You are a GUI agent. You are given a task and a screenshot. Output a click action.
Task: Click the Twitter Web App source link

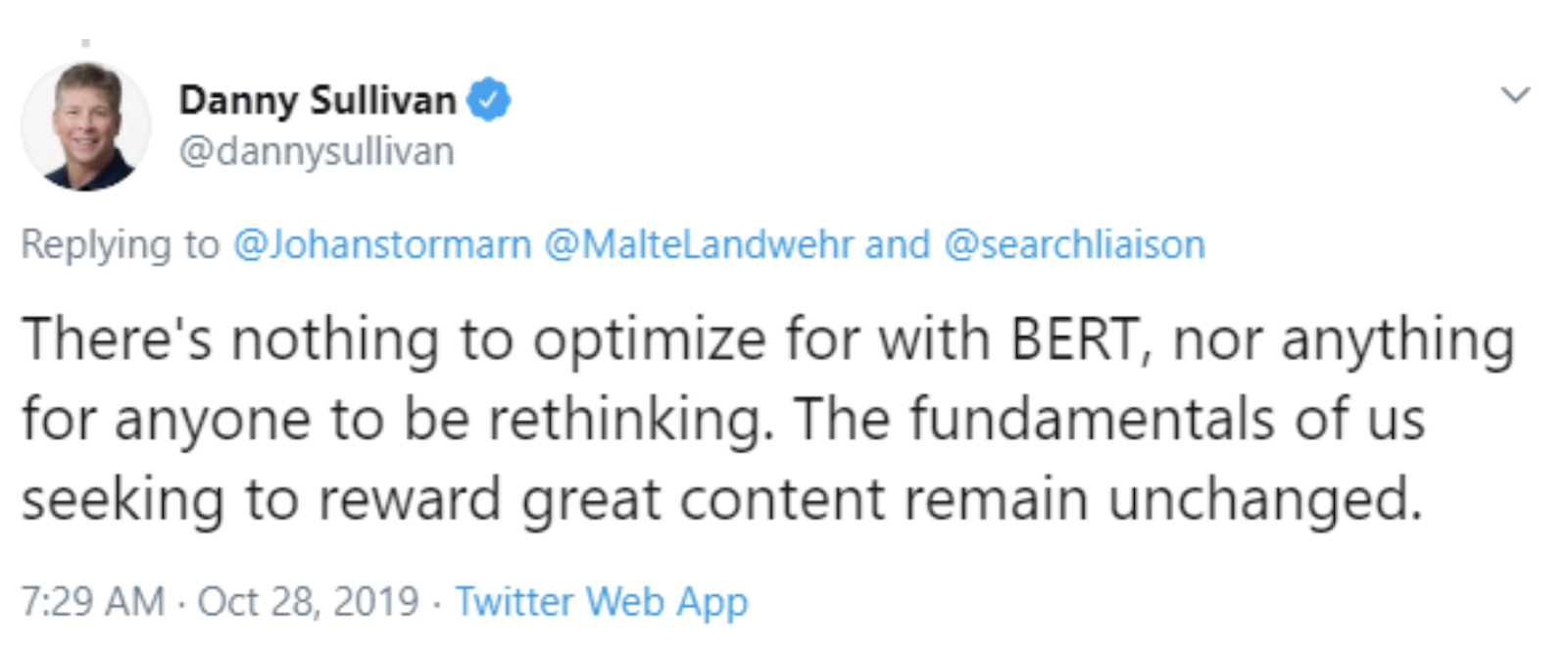(x=601, y=601)
